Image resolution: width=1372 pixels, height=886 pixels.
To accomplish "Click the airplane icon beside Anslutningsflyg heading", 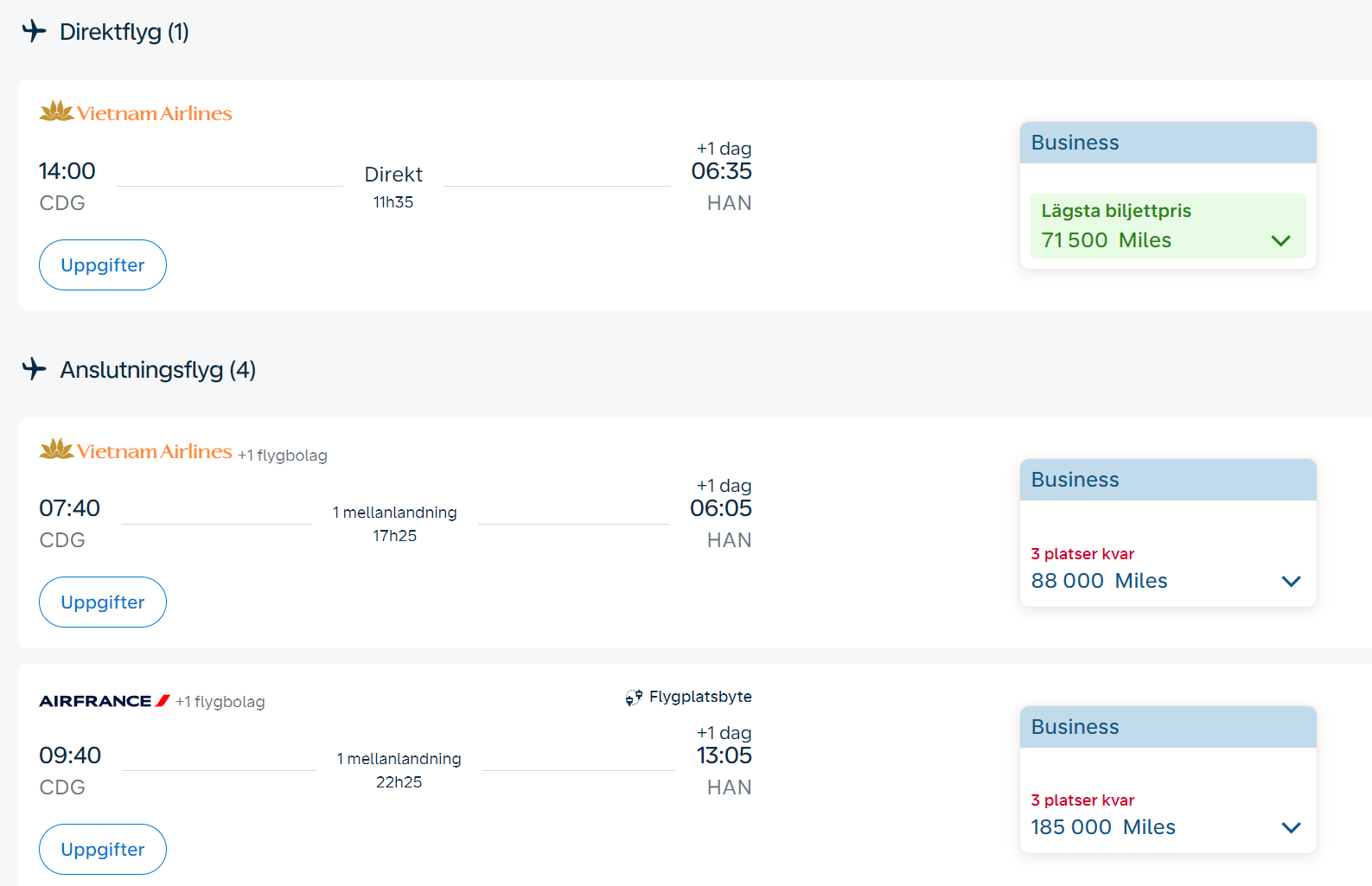I will click(34, 369).
